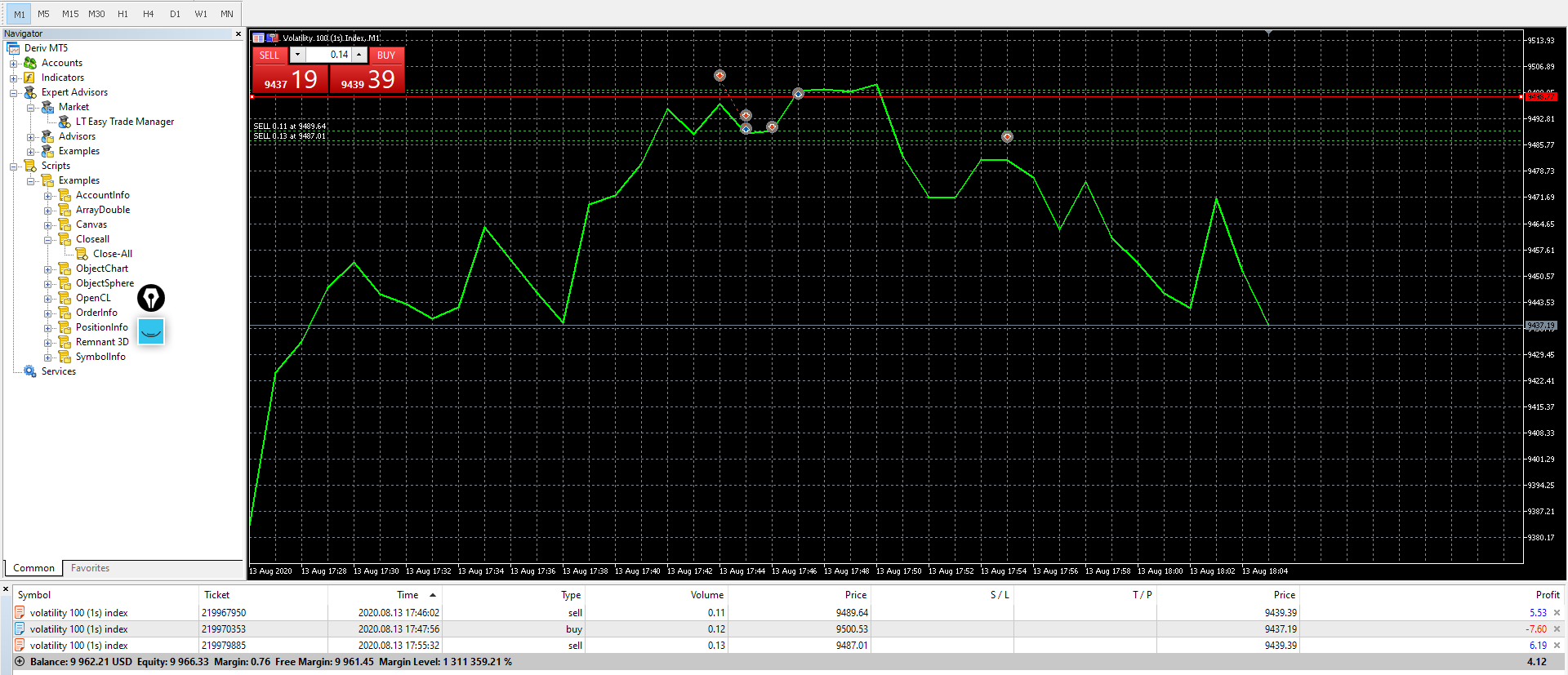The image size is (1568, 675).
Task: Click the sell price 9437 19 tile
Action: click(x=290, y=79)
